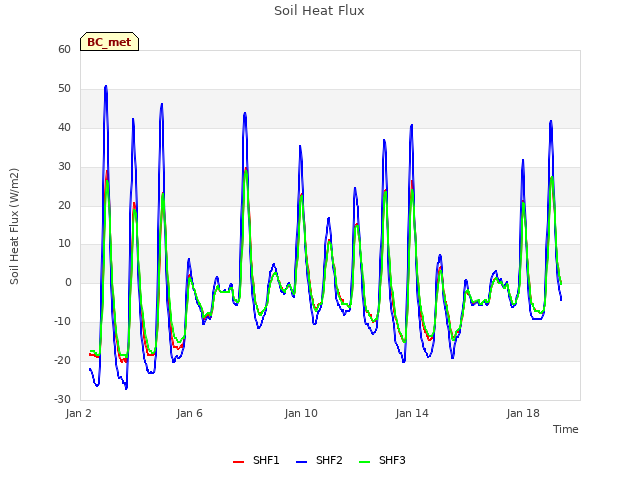Click the '-20' y-axis tick label
Image resolution: width=640 pixels, height=480 pixels.
pos(62,360)
